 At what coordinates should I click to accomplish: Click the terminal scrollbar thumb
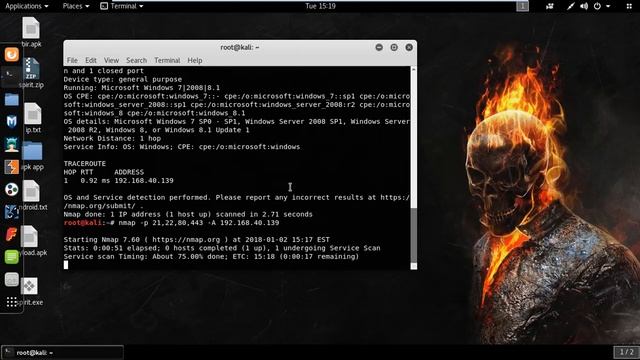(413, 235)
